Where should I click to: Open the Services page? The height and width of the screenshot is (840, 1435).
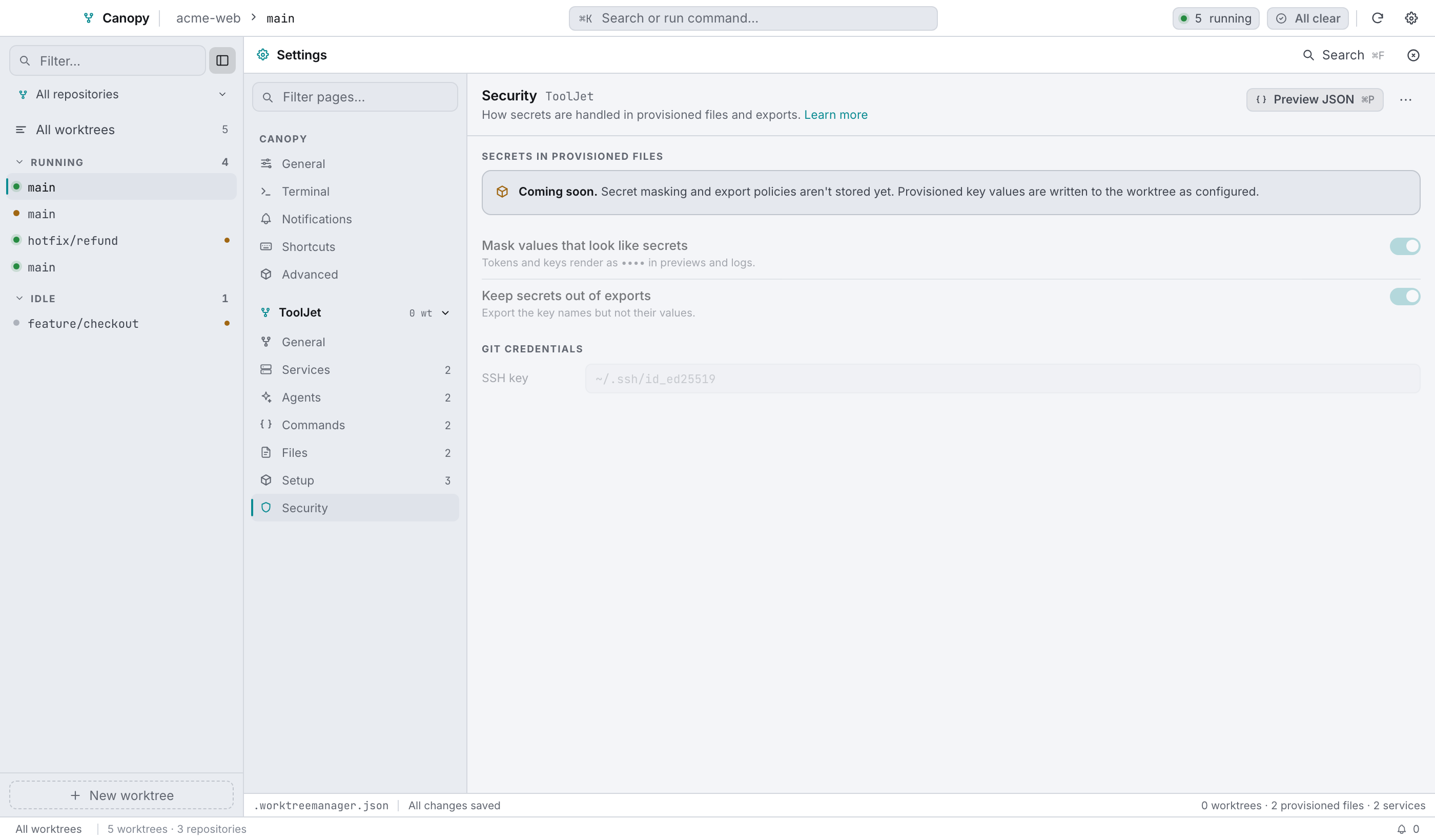pos(355,370)
